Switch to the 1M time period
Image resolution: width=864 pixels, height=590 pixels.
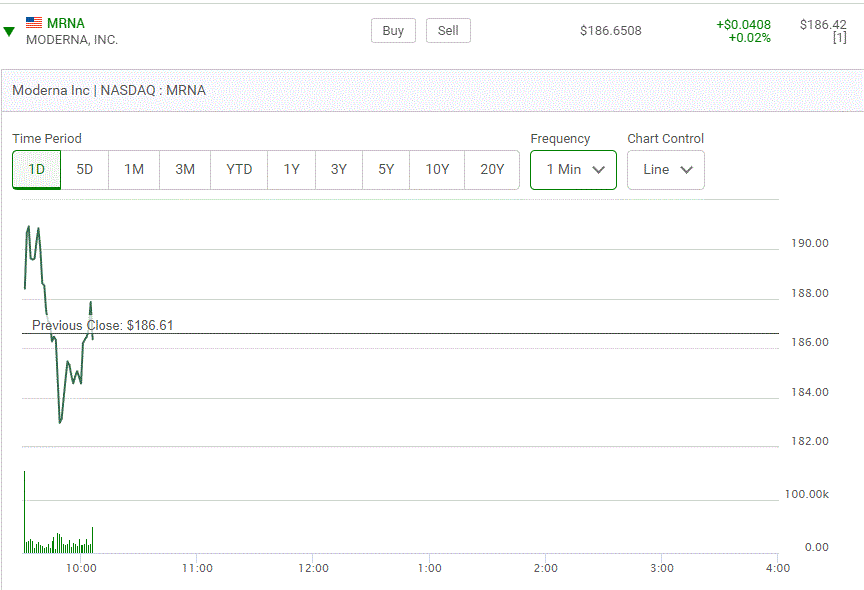click(x=134, y=169)
